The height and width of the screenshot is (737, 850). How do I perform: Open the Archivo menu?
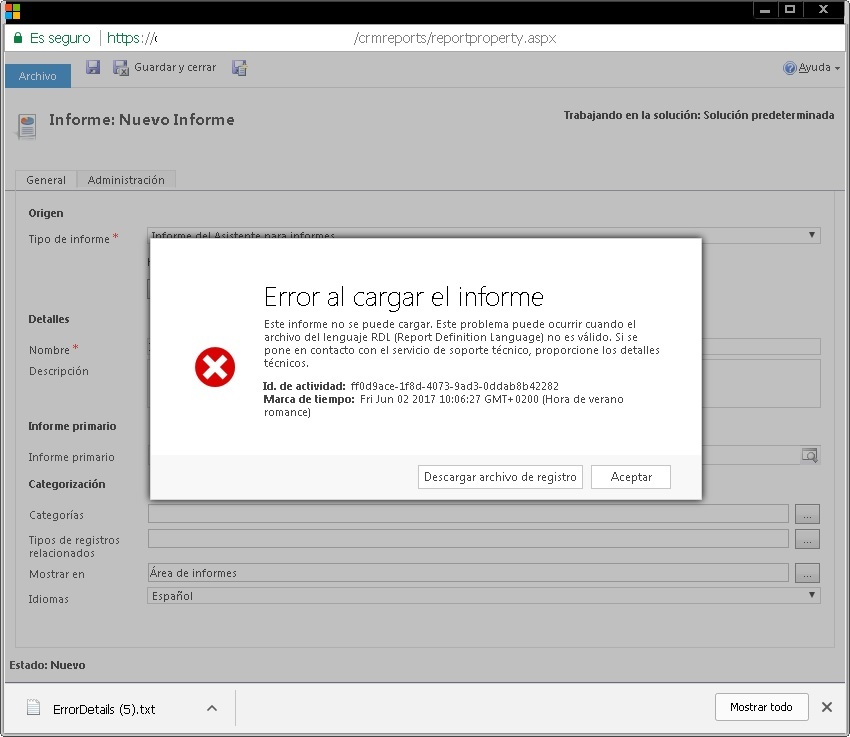coord(38,76)
